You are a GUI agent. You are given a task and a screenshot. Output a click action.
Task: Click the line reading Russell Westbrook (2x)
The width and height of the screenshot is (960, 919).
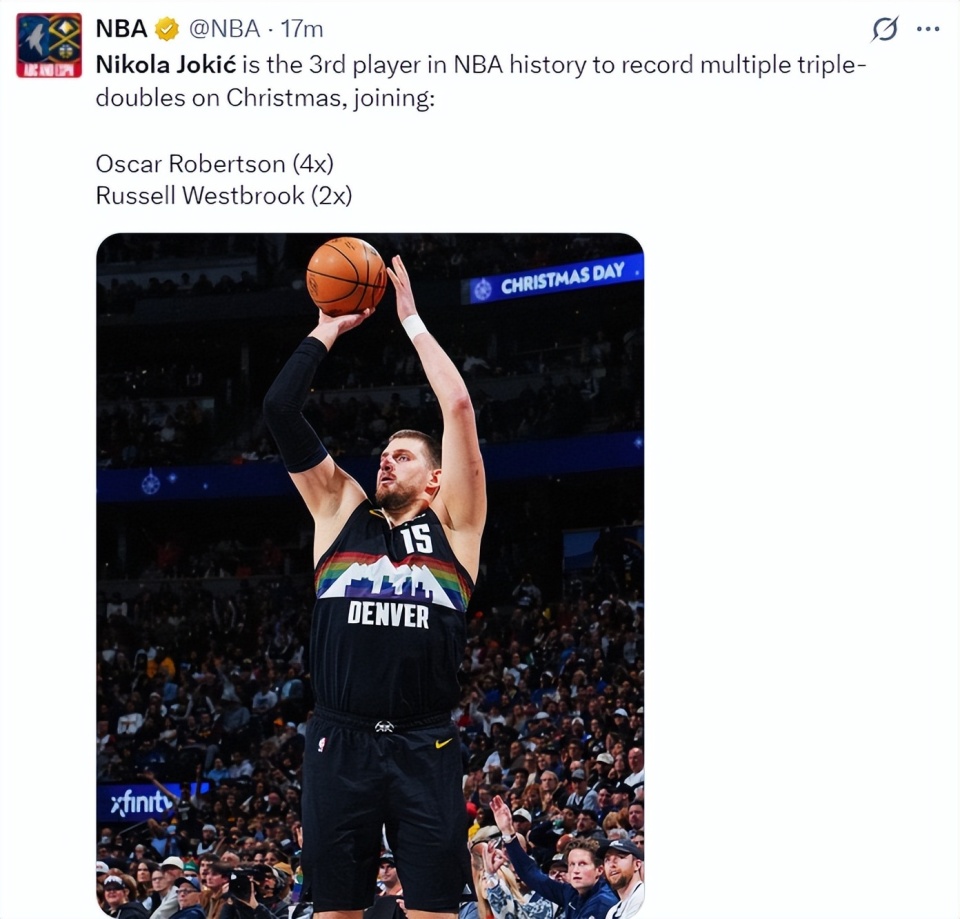223,196
